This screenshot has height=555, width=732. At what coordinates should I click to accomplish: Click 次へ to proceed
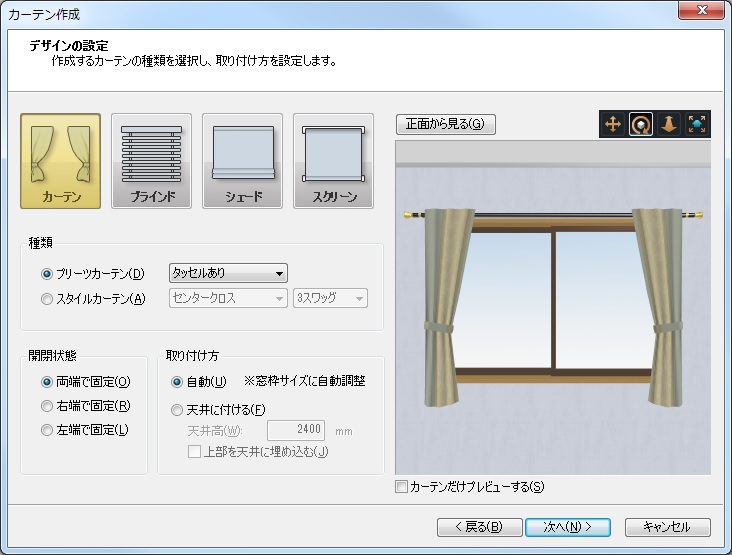tap(568, 526)
